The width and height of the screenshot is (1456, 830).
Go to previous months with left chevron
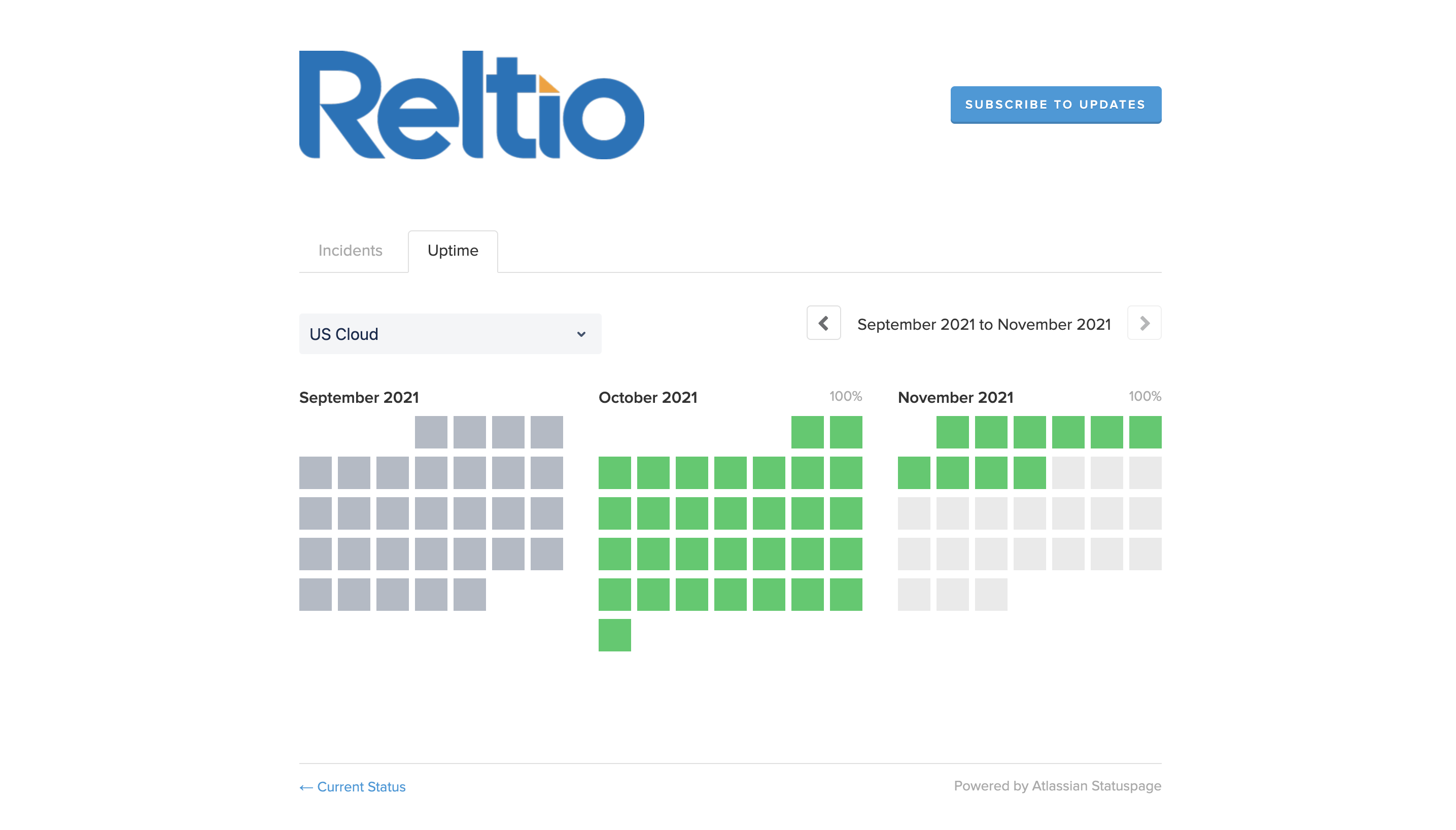(x=823, y=323)
